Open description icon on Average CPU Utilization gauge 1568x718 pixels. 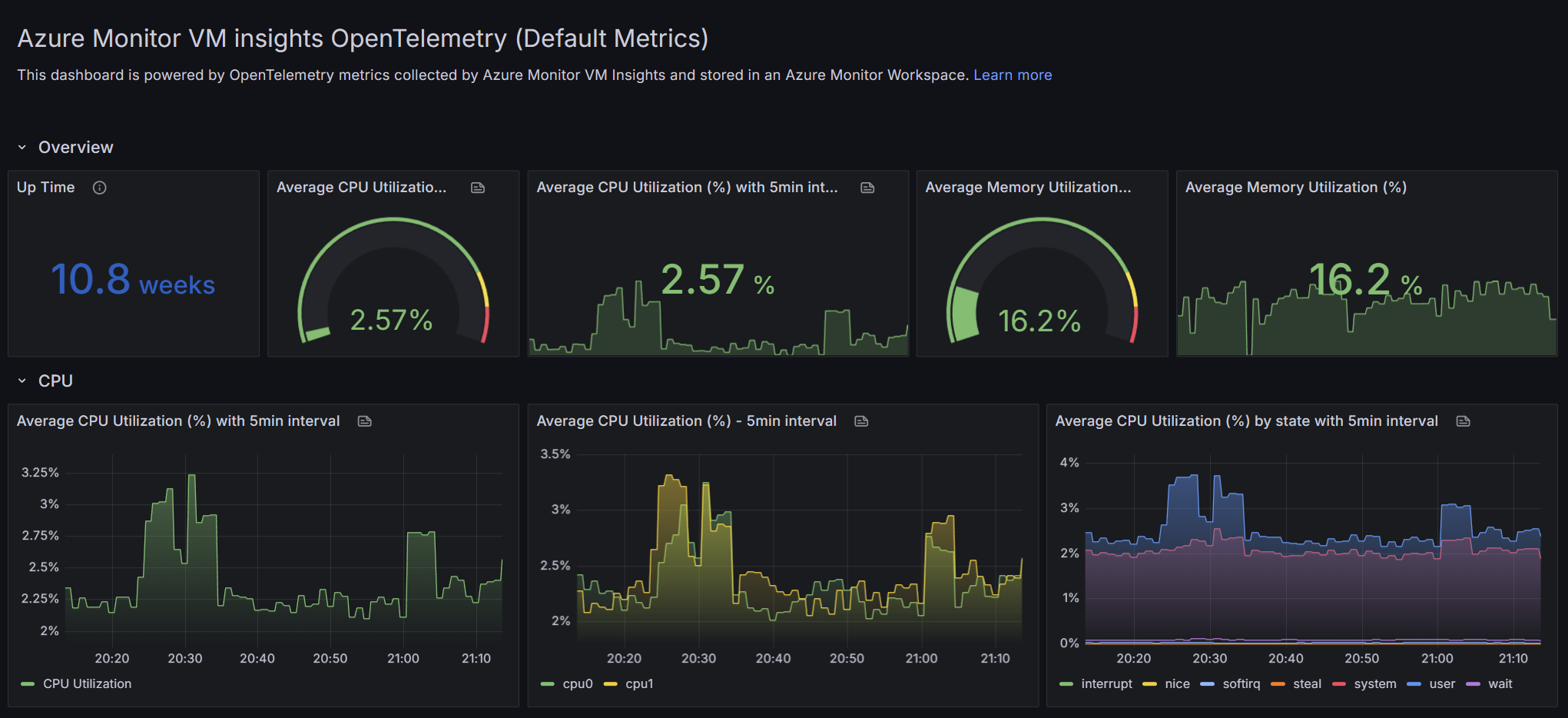[x=478, y=188]
